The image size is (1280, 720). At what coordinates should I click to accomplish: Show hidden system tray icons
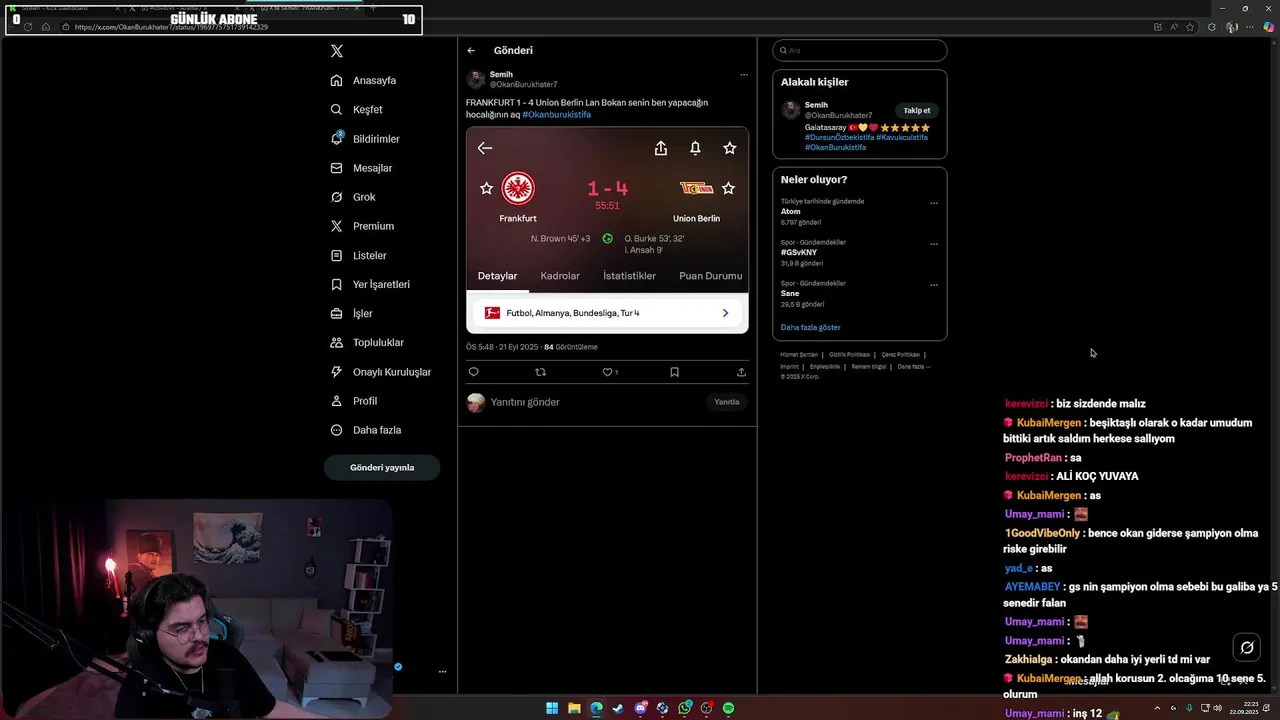[1158, 708]
